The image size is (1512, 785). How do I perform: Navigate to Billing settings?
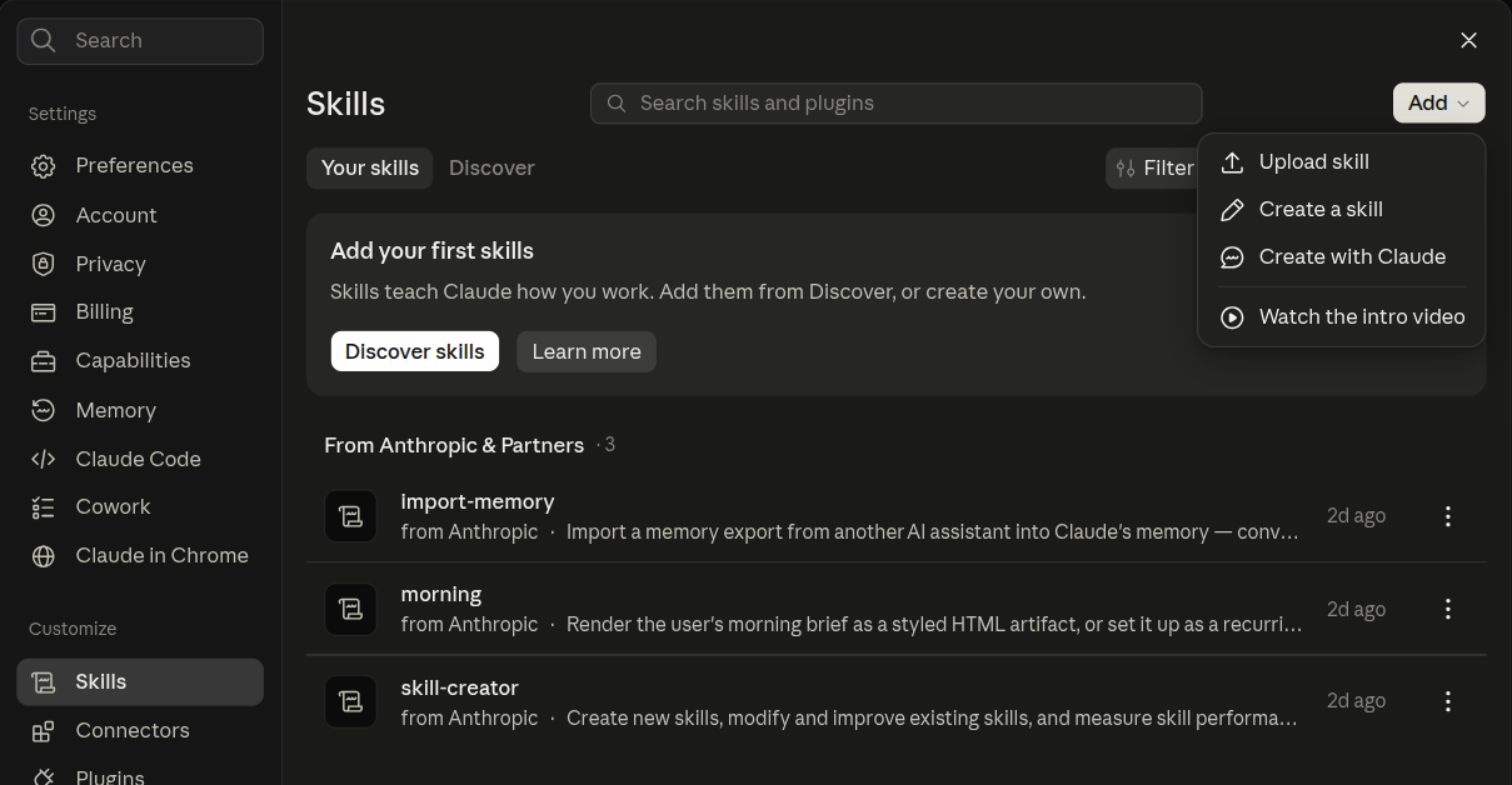[140, 312]
